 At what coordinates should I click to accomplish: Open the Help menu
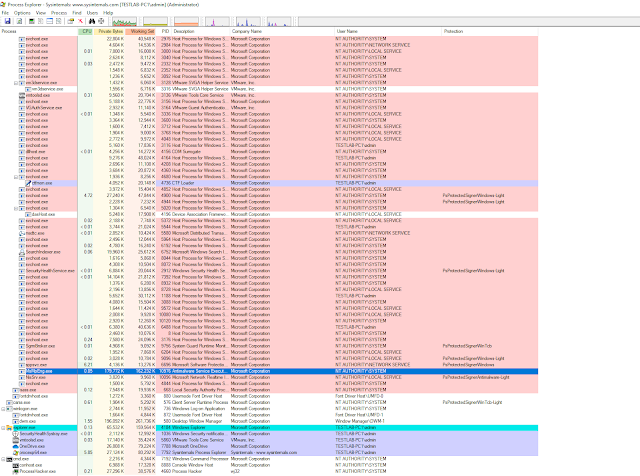(108, 13)
